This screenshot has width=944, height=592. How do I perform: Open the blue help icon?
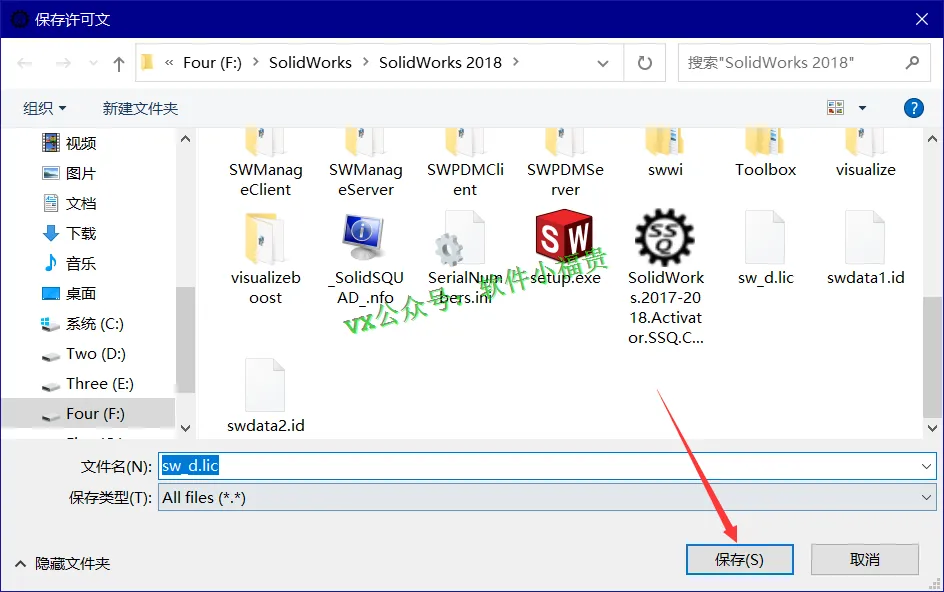click(x=913, y=108)
